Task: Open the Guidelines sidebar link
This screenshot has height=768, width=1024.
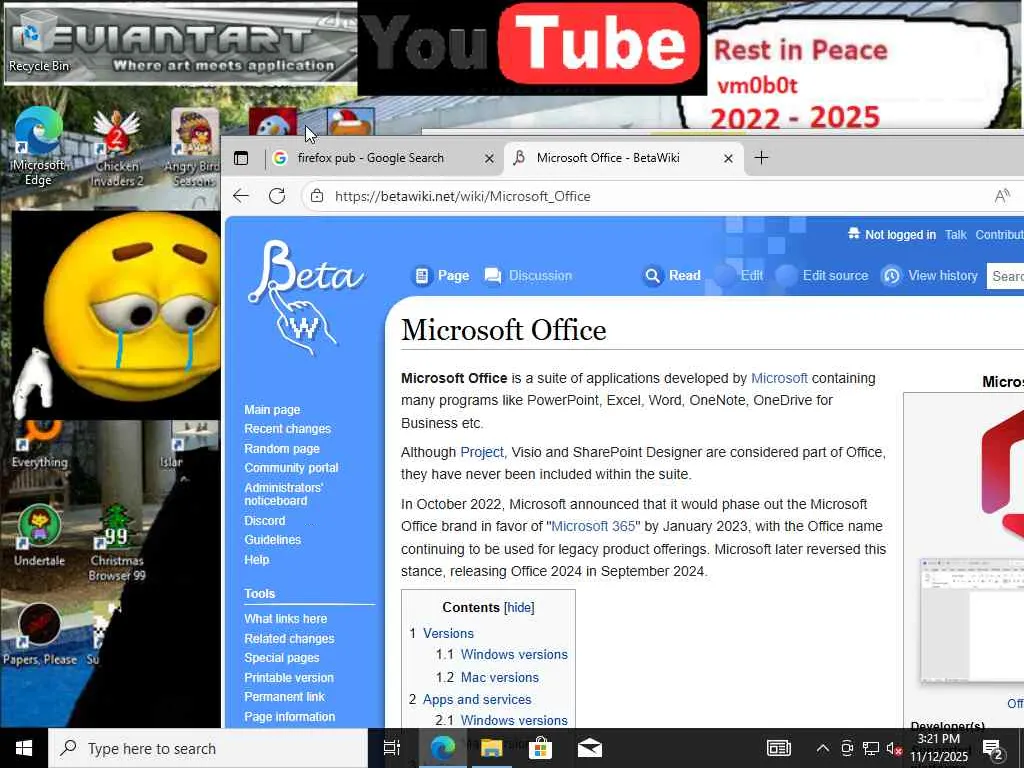Action: pos(272,539)
